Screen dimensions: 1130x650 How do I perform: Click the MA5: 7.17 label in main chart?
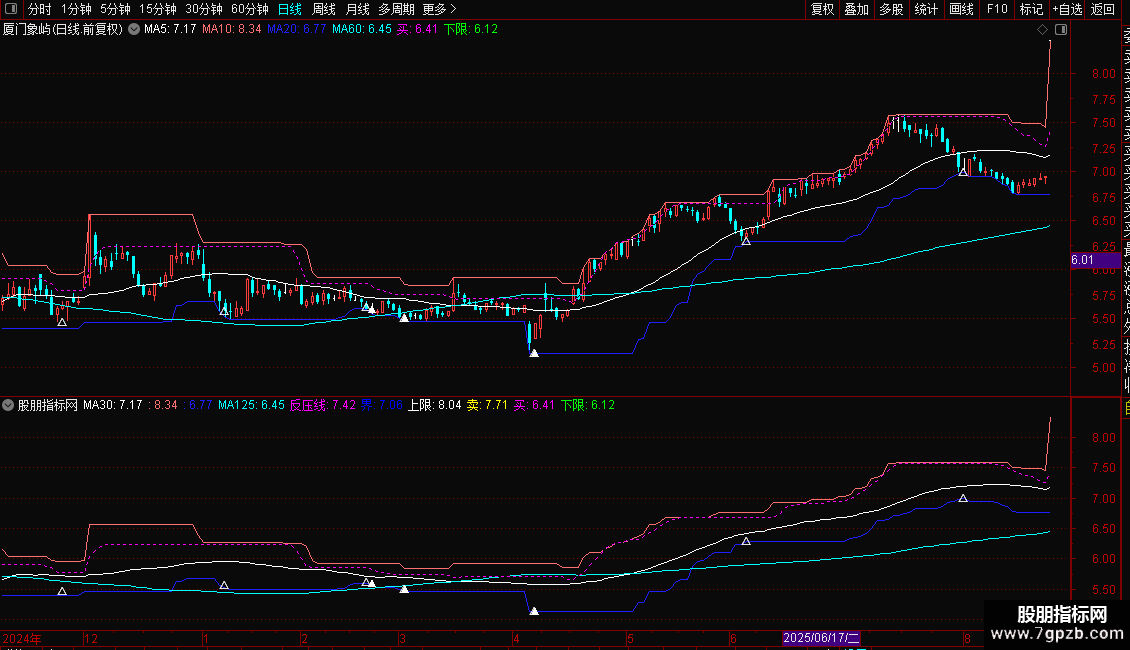tap(170, 30)
